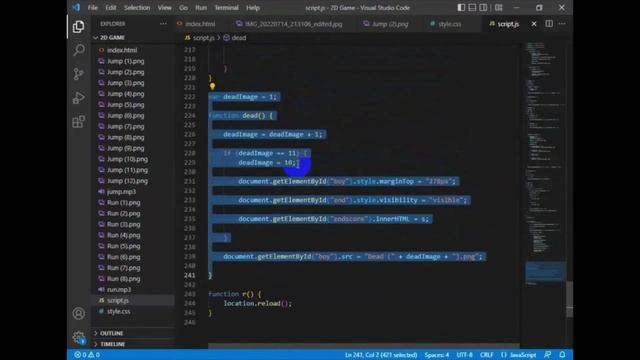Screen dimensions: 640x360
Task: Open notifications bell in status bar
Action: click(562, 355)
